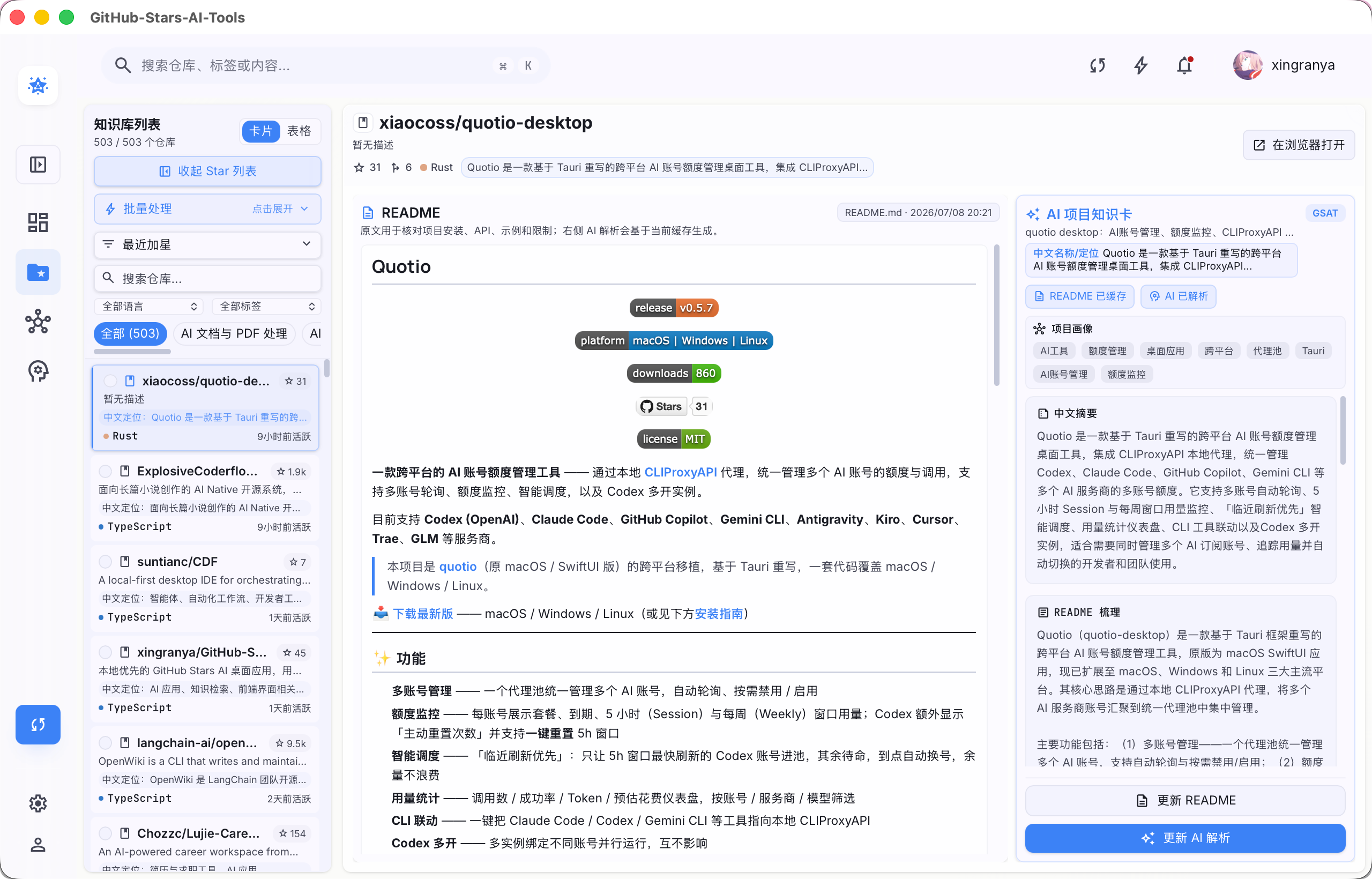Open the 全部标签 tag filter
The width and height of the screenshot is (1372, 879).
[266, 307]
